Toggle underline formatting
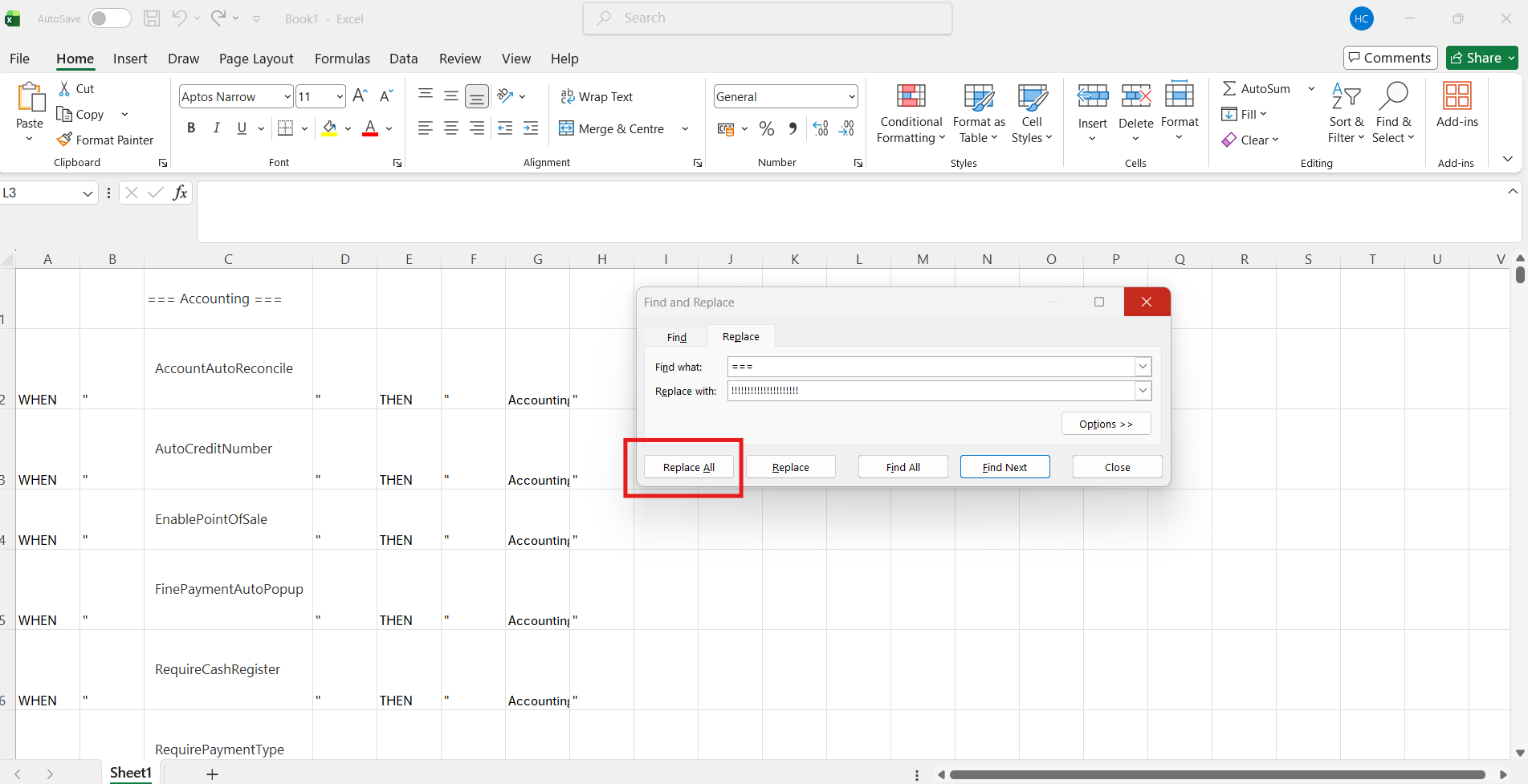The image size is (1528, 784). [x=242, y=128]
